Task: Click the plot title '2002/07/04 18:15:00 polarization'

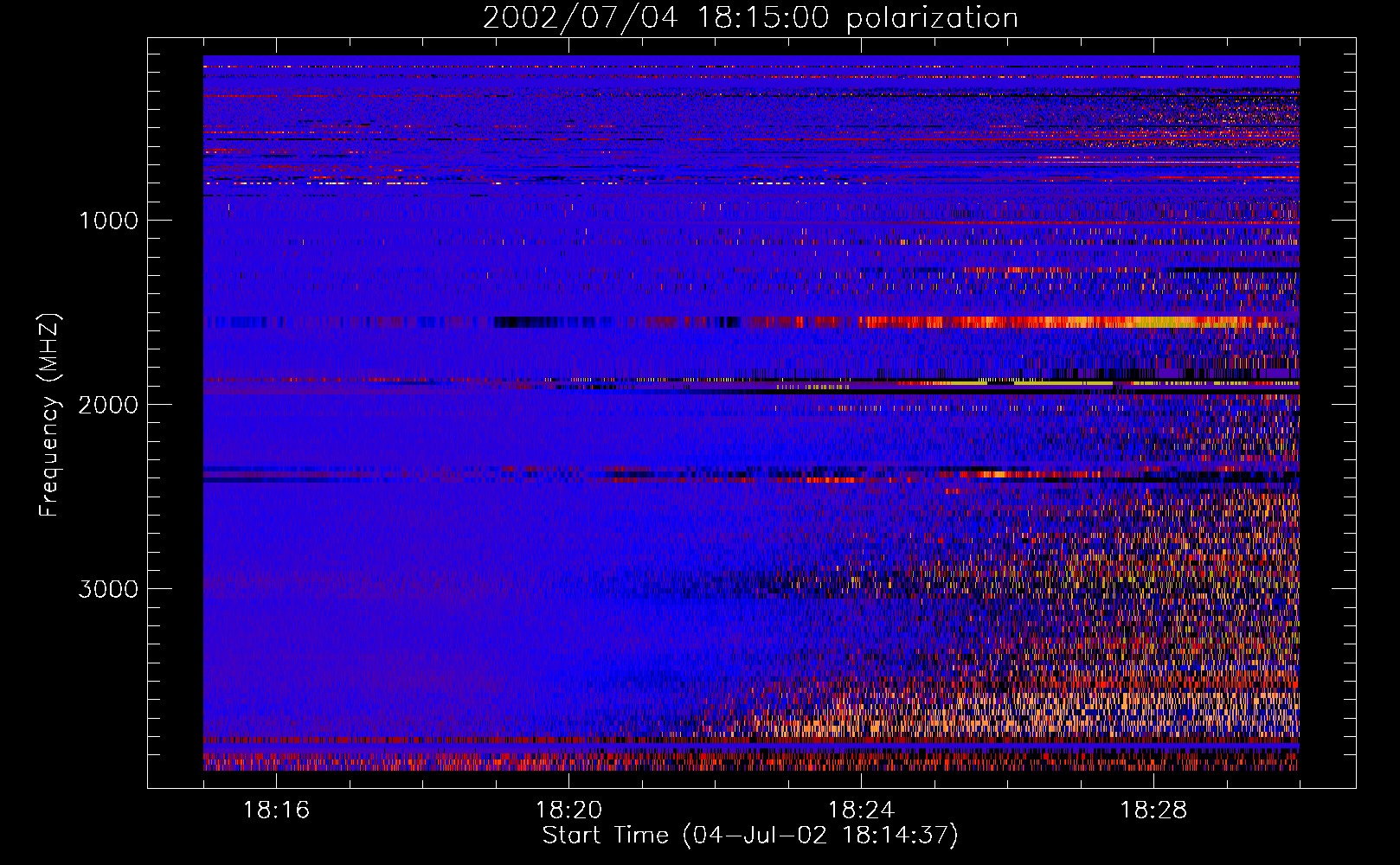Action: click(x=750, y=17)
